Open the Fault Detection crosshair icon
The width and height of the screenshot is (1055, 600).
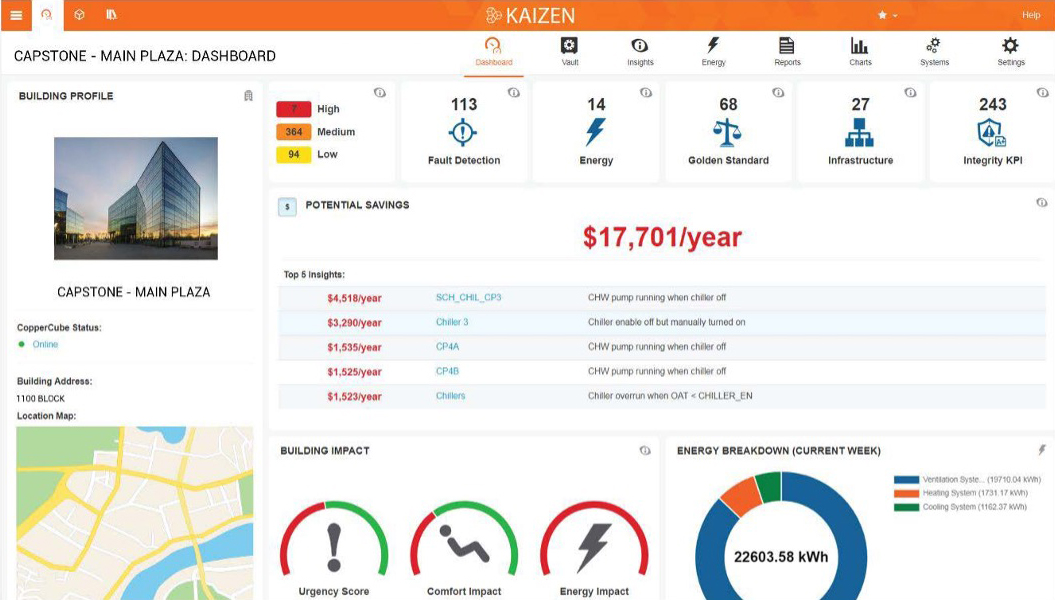click(464, 132)
